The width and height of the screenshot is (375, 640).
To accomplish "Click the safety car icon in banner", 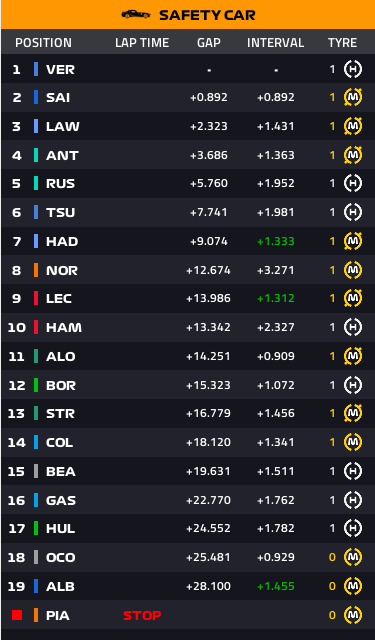I will [136, 15].
